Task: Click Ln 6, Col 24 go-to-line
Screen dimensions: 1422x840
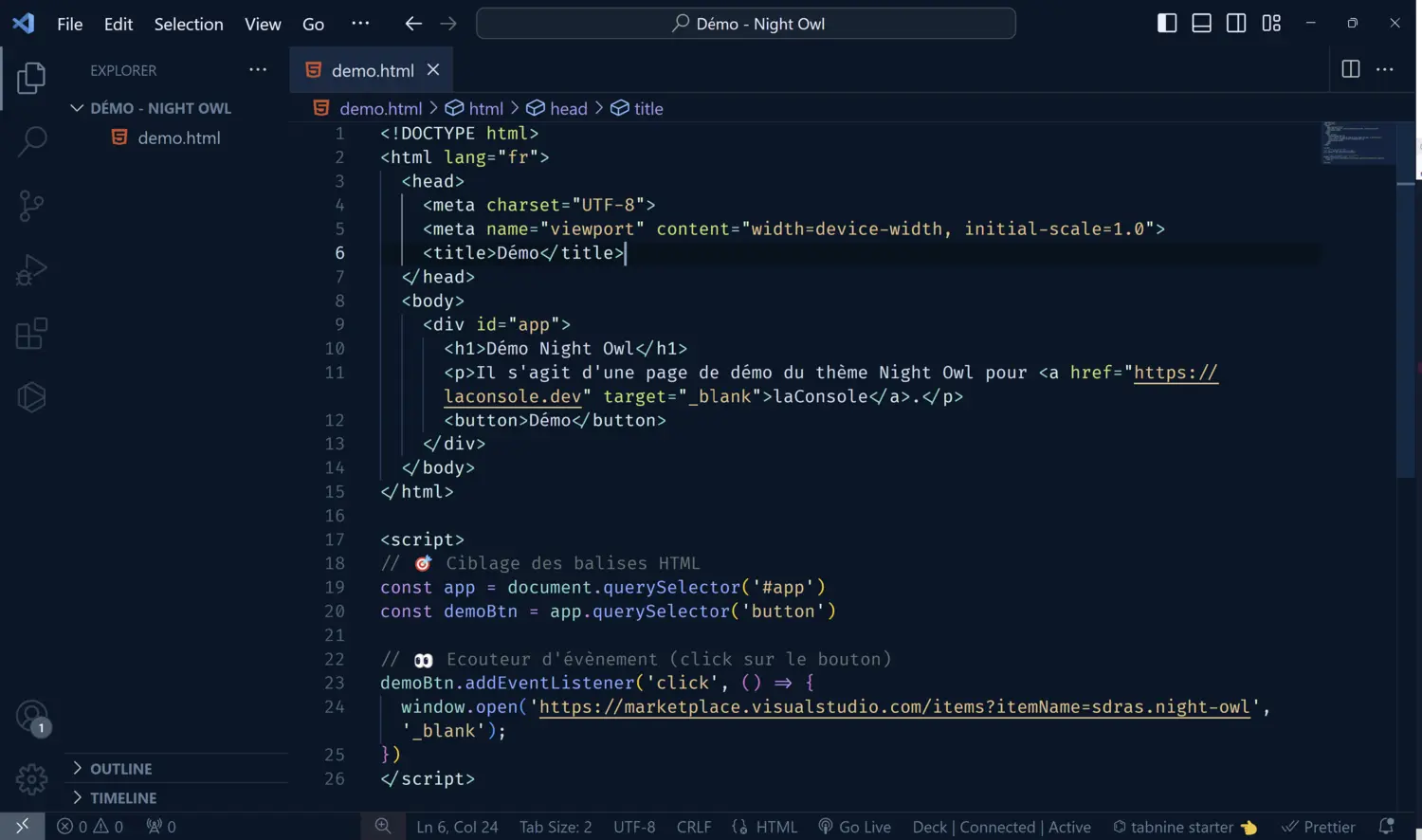Action: coord(457,827)
